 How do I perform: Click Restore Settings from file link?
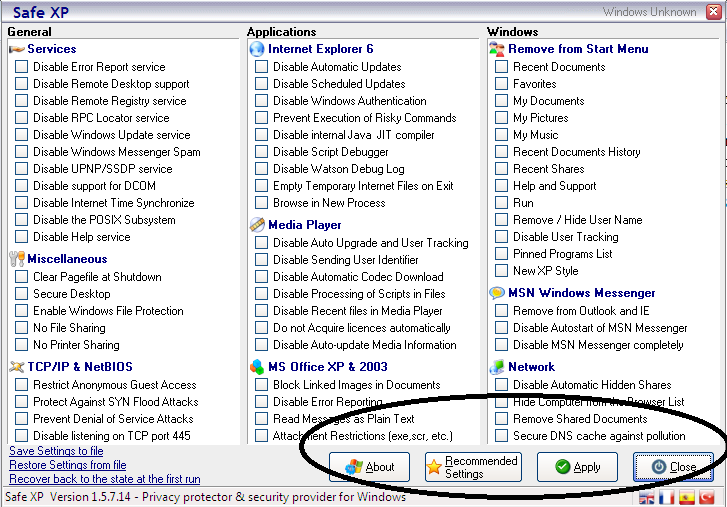tap(68, 465)
